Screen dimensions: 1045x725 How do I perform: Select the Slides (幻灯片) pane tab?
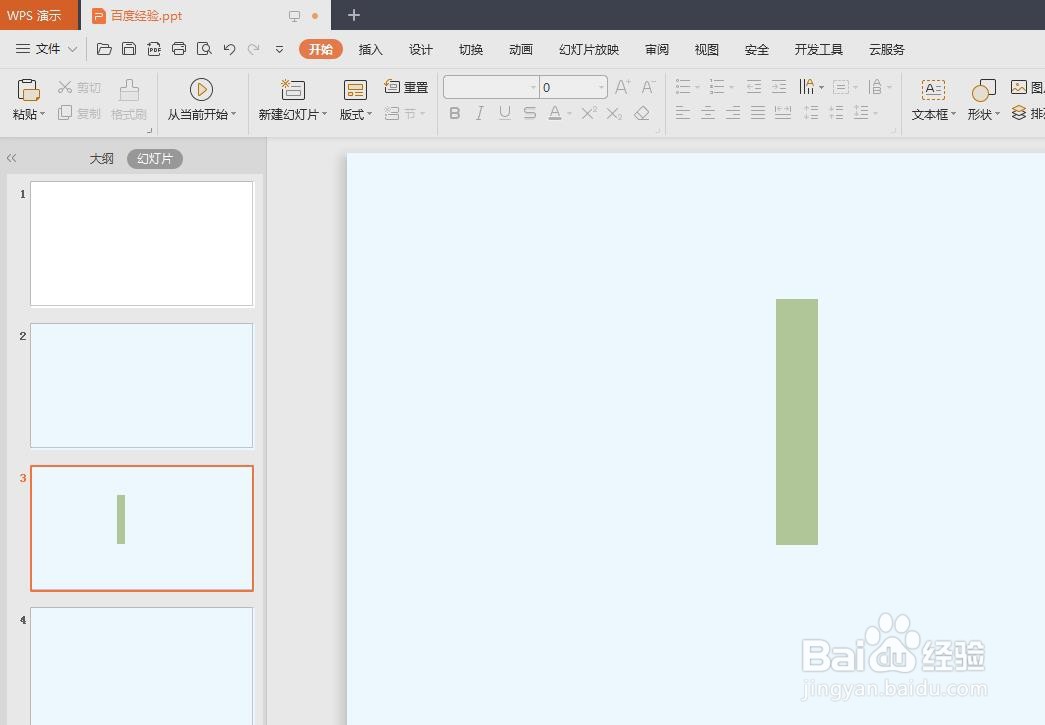point(155,159)
